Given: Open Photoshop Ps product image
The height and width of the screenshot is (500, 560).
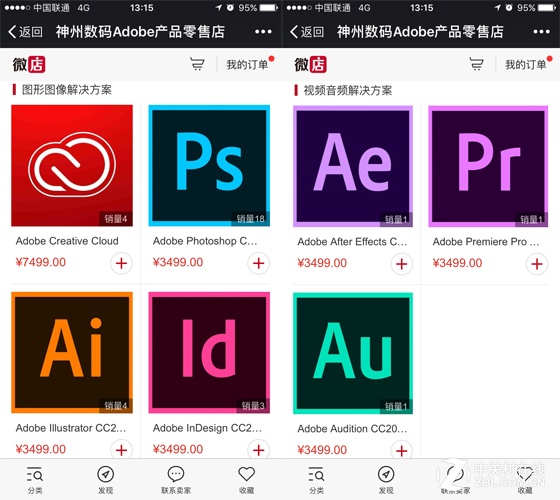Looking at the screenshot, I should (x=209, y=165).
